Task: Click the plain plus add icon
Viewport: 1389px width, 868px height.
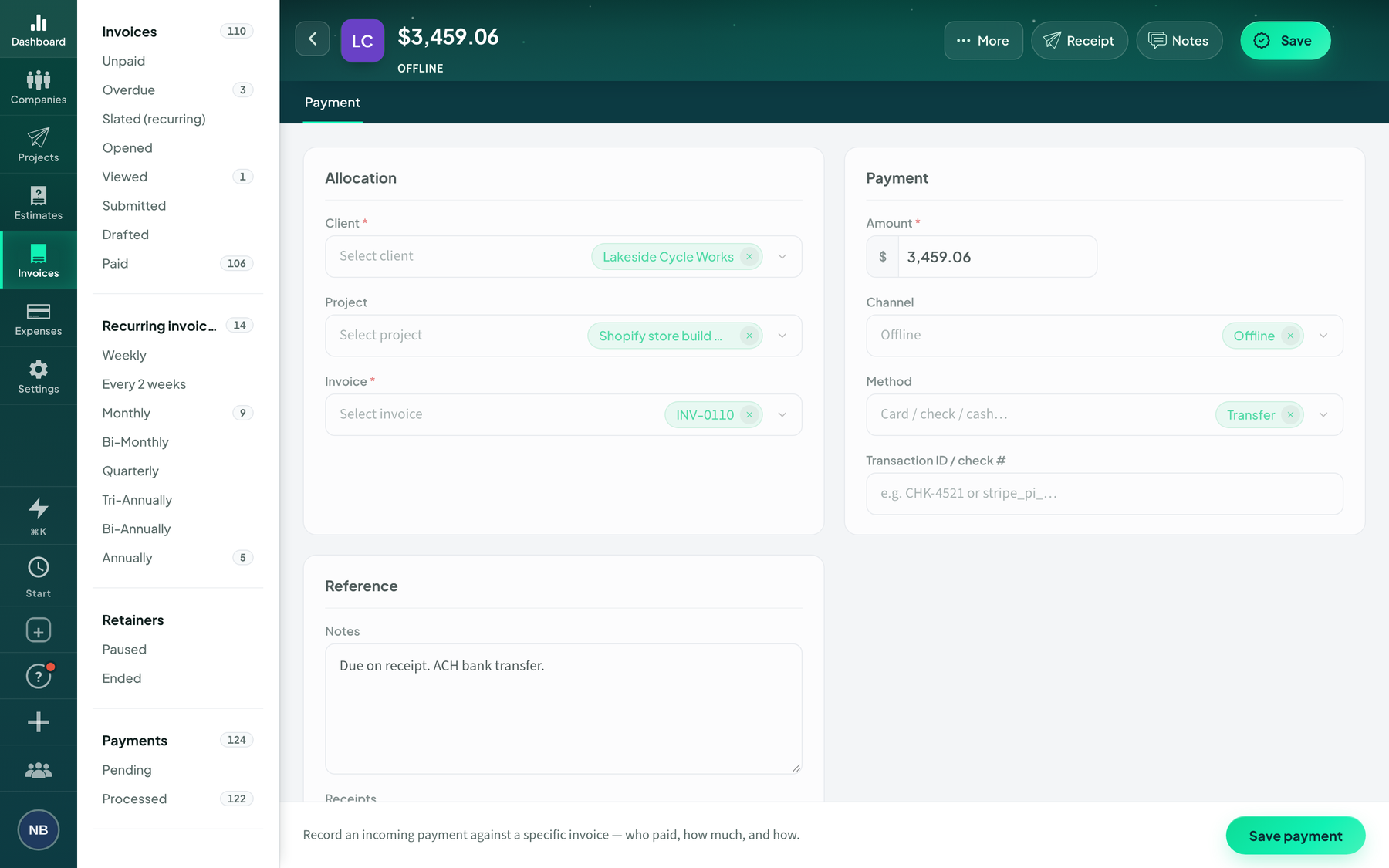Action: (x=38, y=722)
